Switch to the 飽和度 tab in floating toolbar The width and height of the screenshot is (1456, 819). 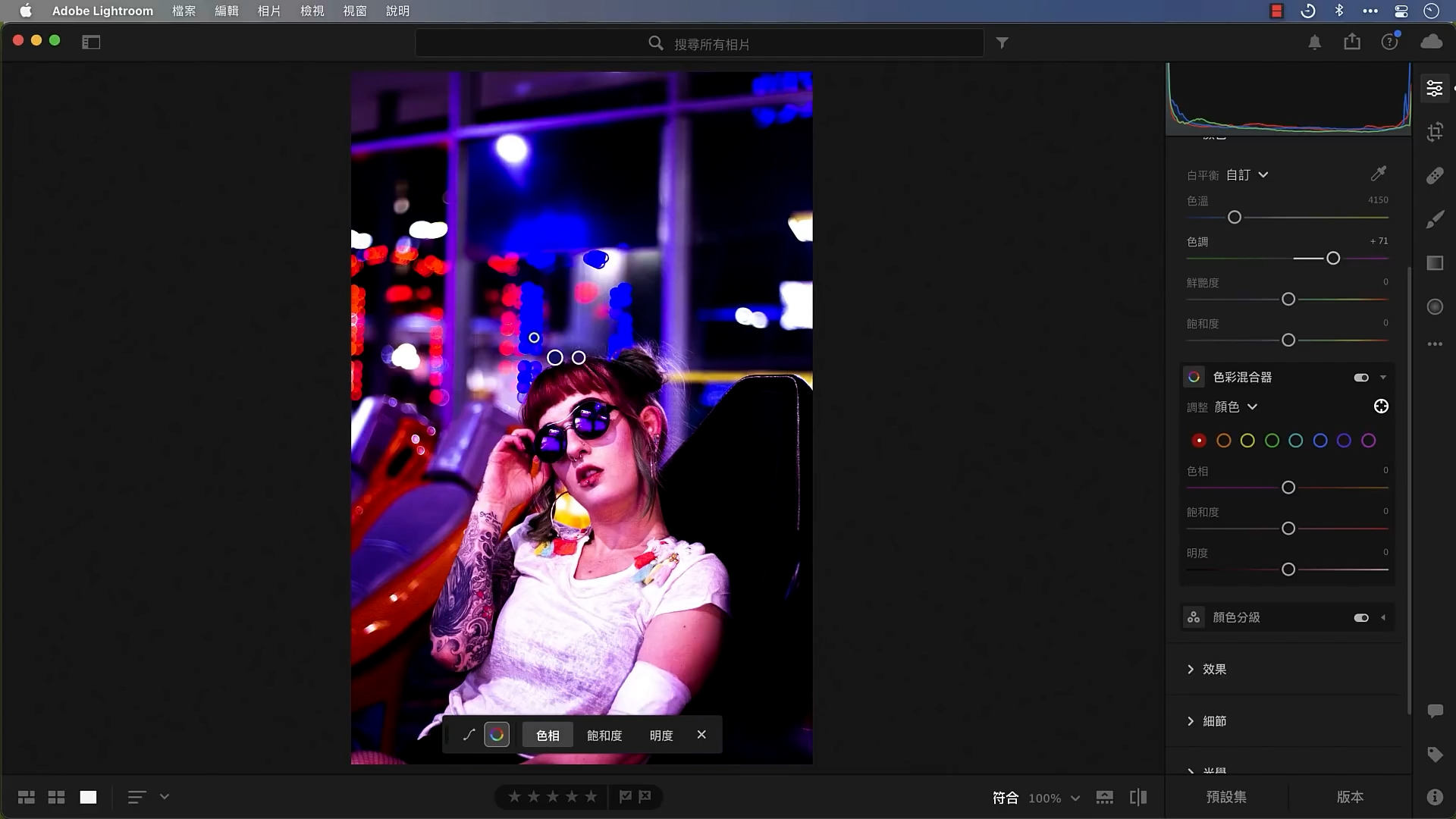tap(604, 734)
